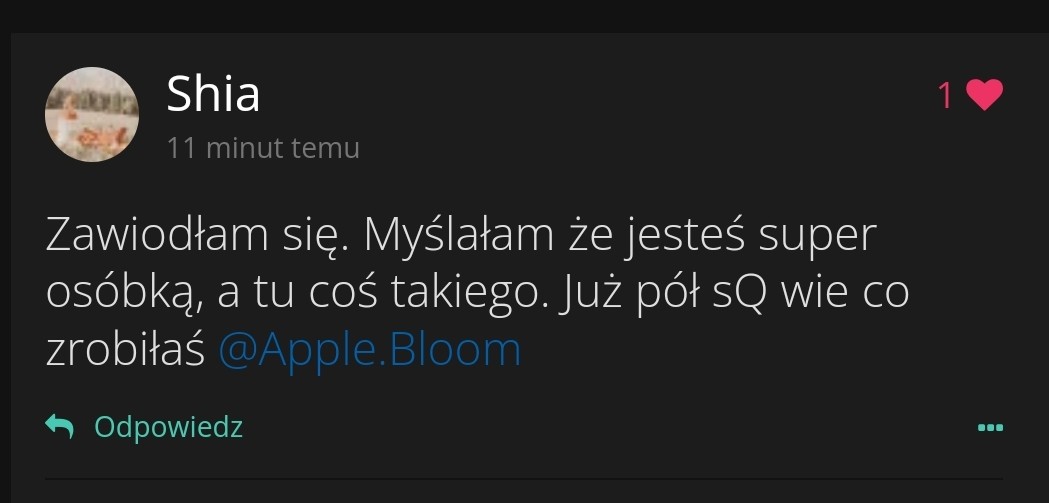Image resolution: width=1049 pixels, height=503 pixels.
Task: Click the Odpowiedz reply button
Action: 168,427
